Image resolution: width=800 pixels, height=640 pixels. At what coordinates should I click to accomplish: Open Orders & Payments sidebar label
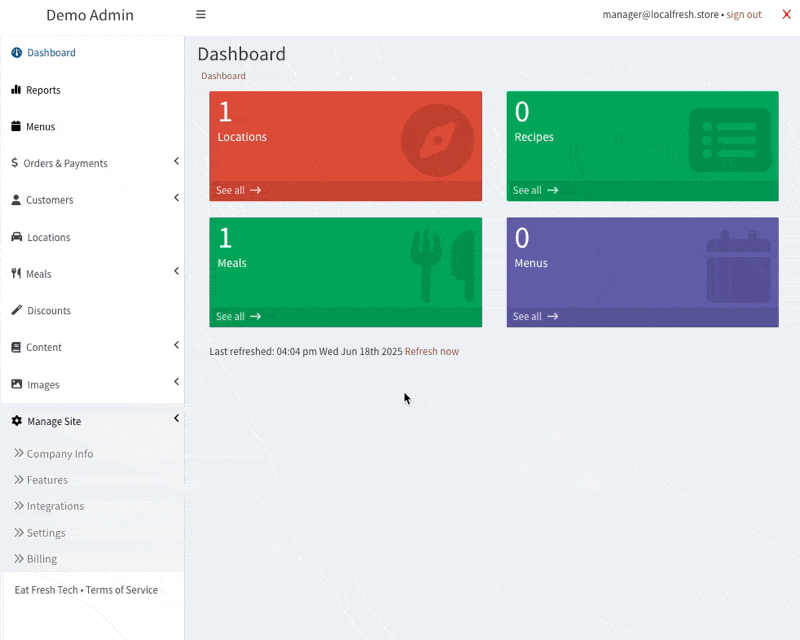coord(65,163)
